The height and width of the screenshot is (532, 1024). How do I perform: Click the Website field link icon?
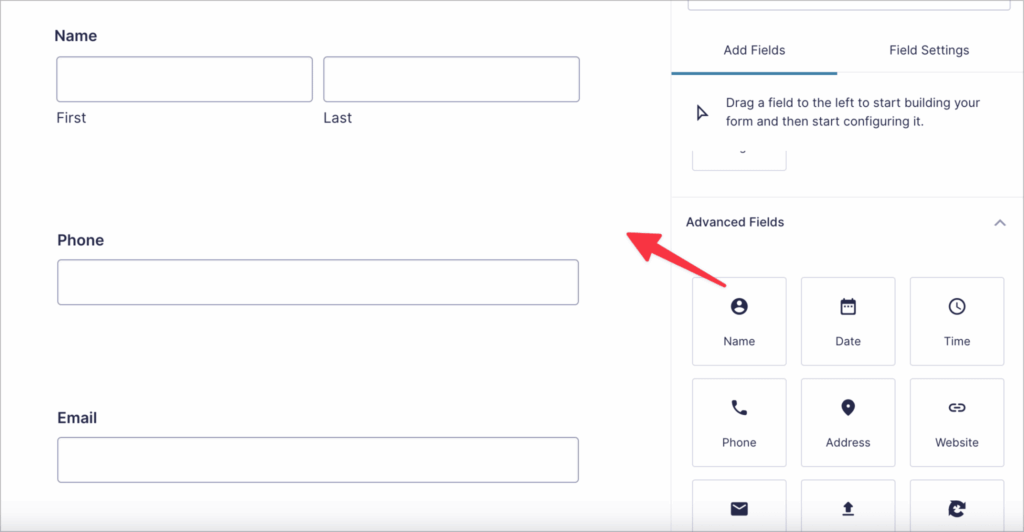957,408
